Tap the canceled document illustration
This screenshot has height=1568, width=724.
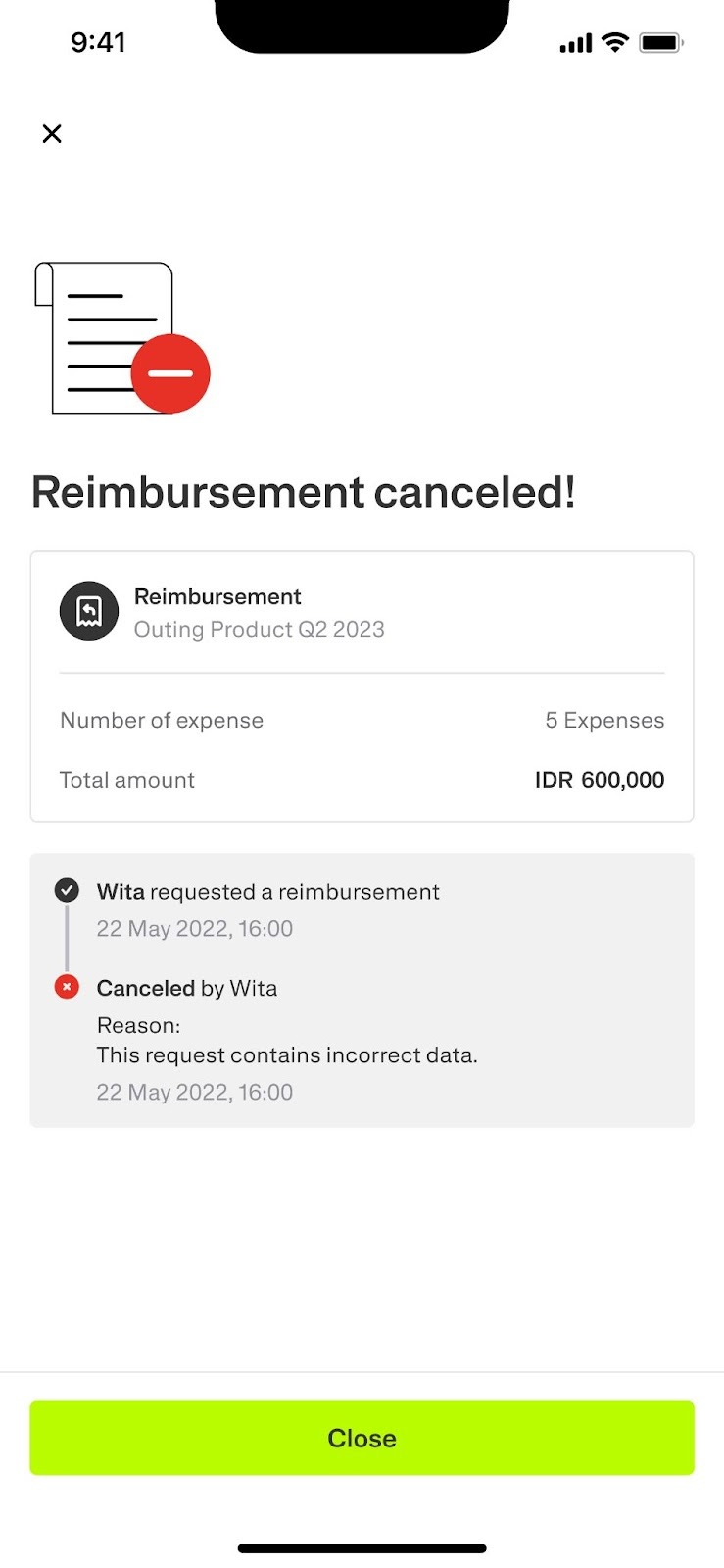tap(121, 337)
